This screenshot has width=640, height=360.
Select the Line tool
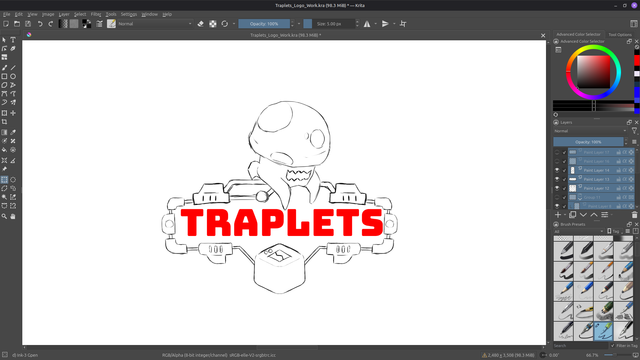click(13, 68)
